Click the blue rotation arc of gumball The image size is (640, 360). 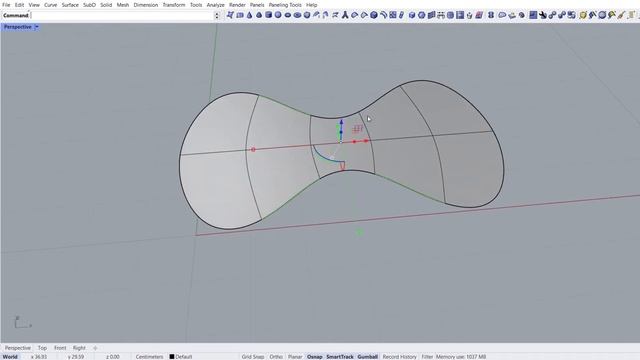click(327, 156)
